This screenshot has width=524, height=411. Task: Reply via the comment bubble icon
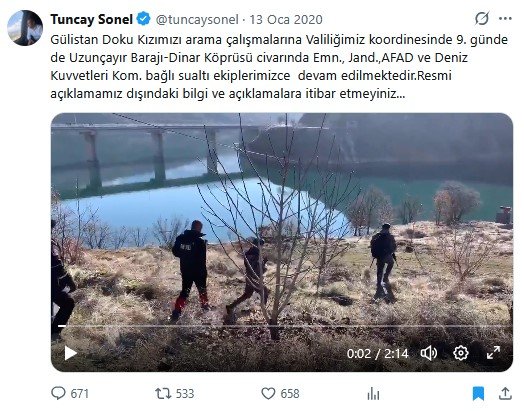click(58, 393)
